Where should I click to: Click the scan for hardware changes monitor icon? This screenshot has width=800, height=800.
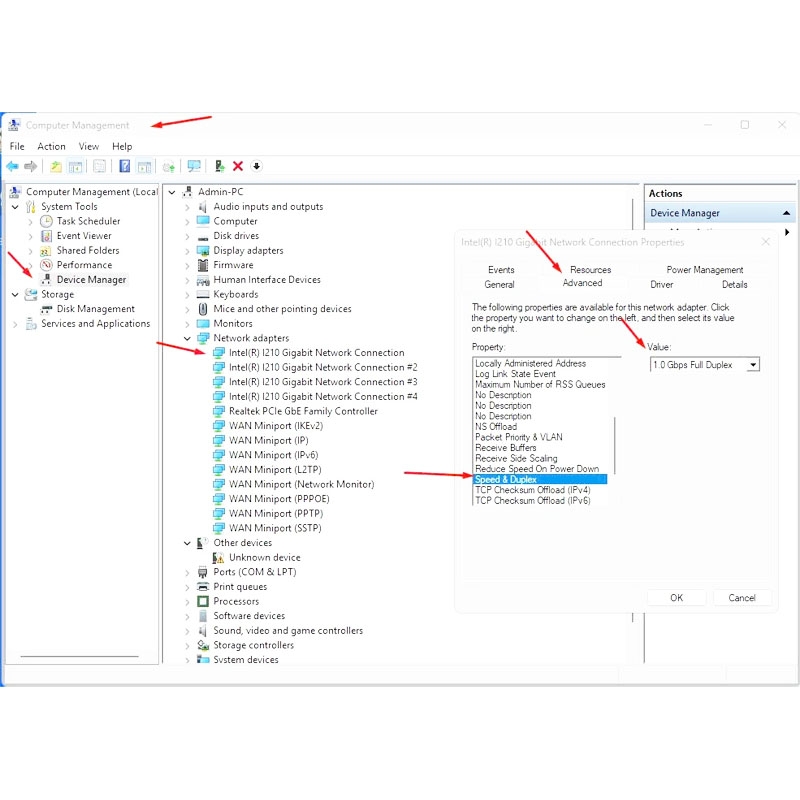coord(194,166)
